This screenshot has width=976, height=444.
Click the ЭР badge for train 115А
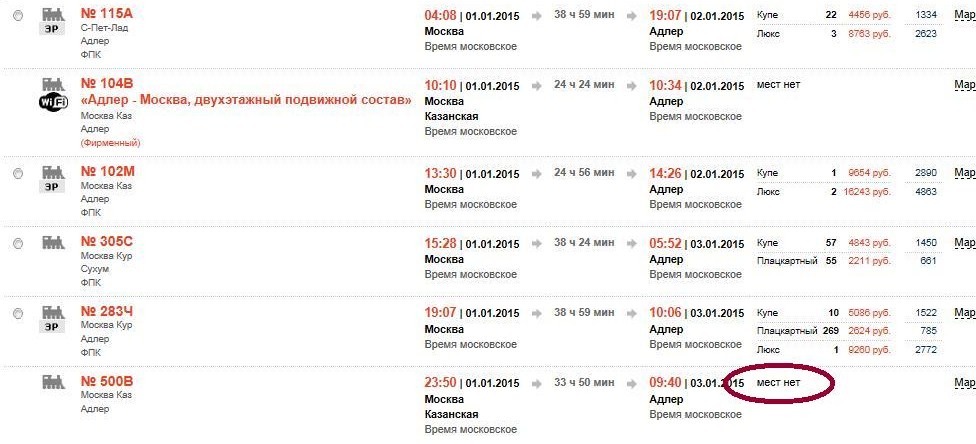[51, 29]
